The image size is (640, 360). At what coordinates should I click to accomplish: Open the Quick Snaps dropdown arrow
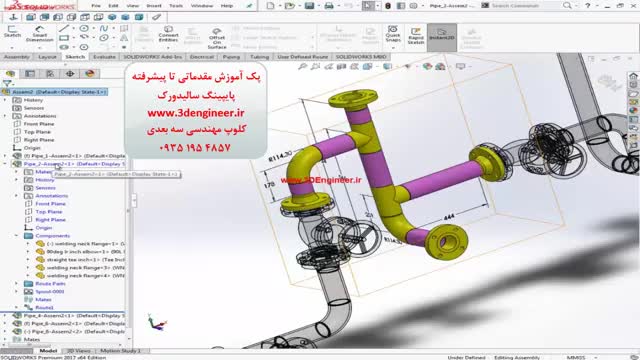click(x=393, y=48)
